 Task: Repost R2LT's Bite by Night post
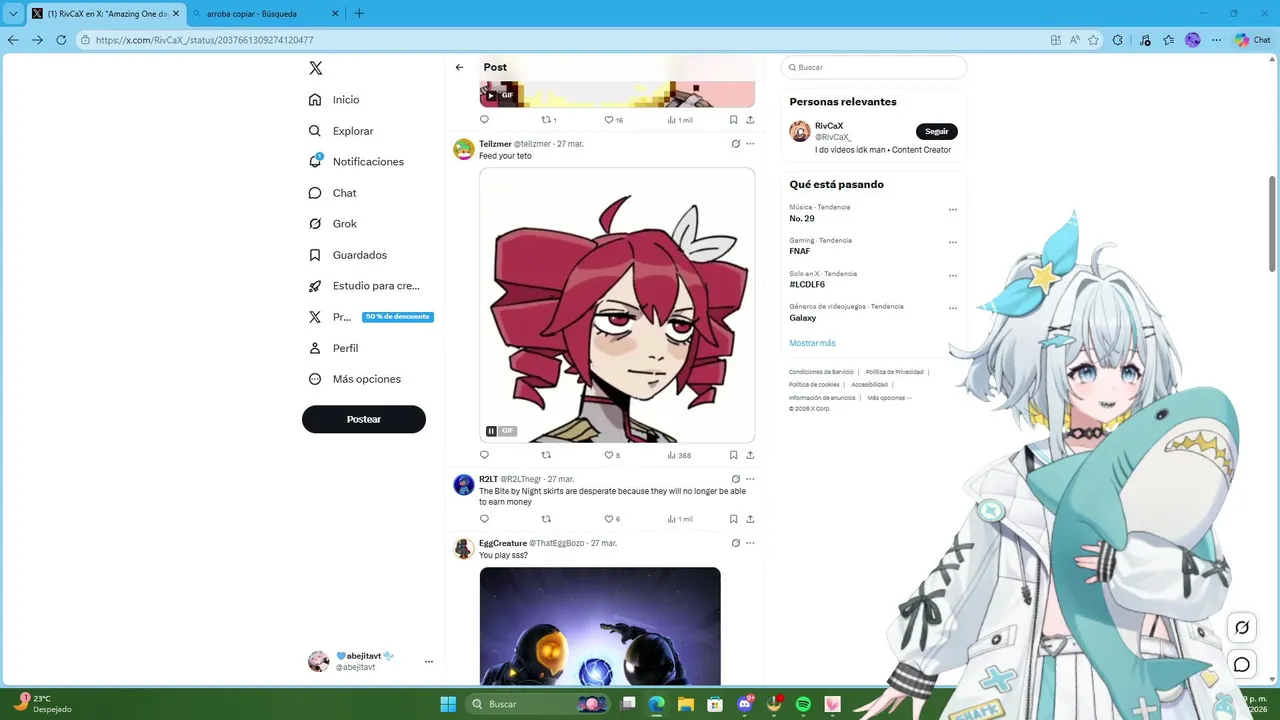pyautogui.click(x=546, y=519)
